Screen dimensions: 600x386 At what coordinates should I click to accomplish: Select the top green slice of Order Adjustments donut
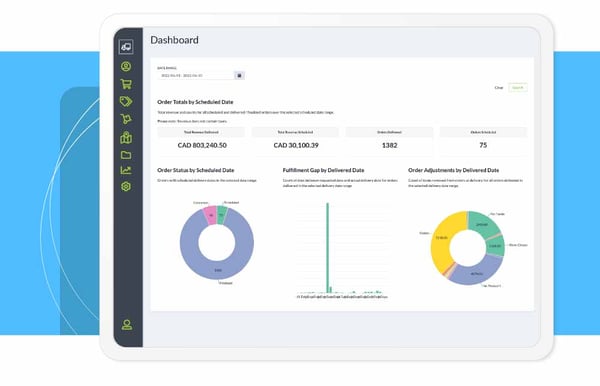[483, 224]
